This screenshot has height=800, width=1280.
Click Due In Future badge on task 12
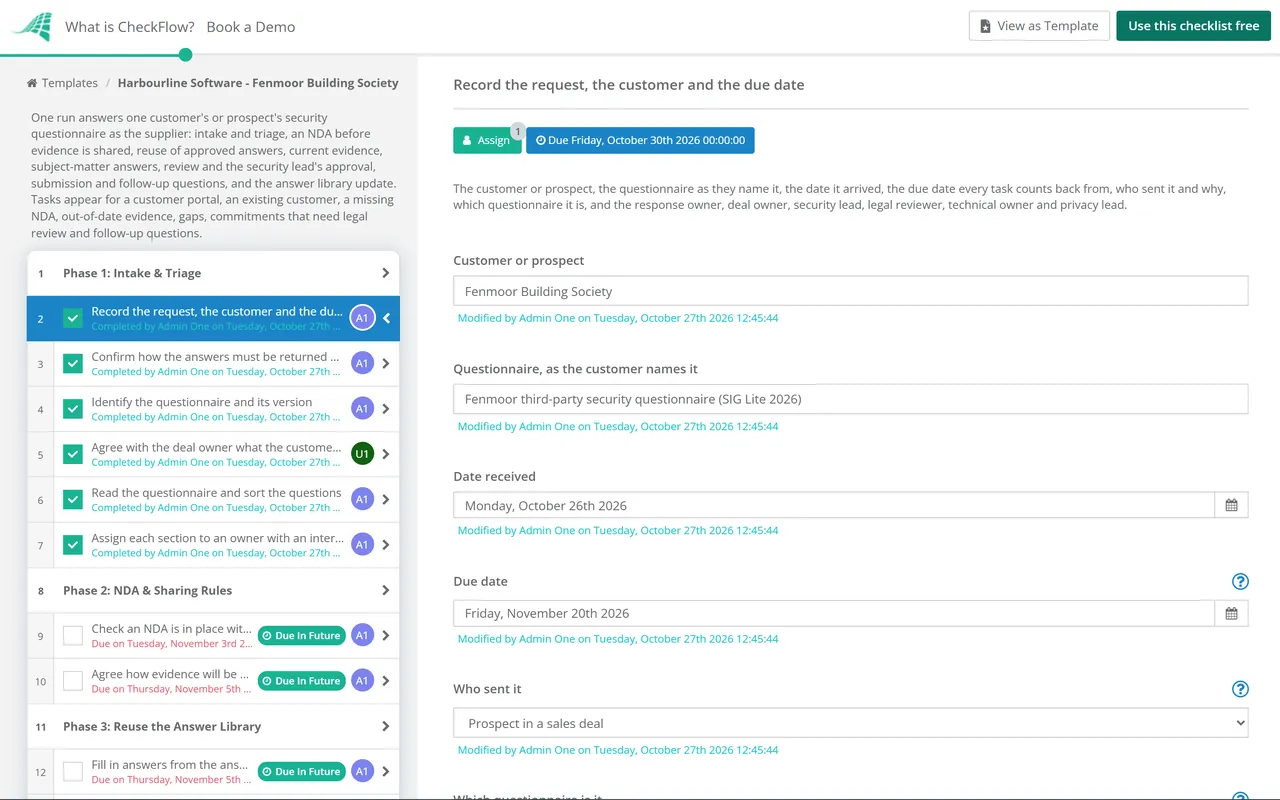tap(301, 771)
